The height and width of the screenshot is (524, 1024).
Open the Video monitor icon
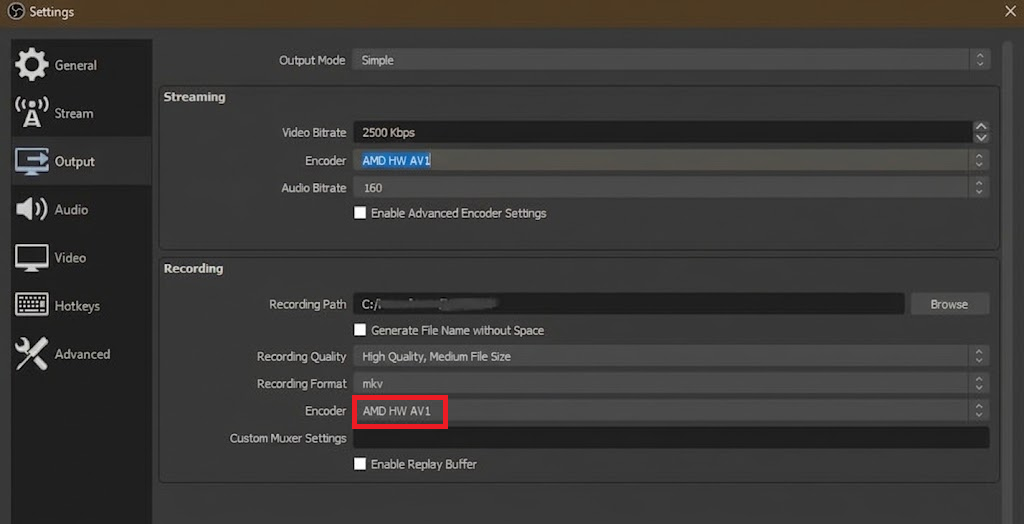click(x=31, y=257)
